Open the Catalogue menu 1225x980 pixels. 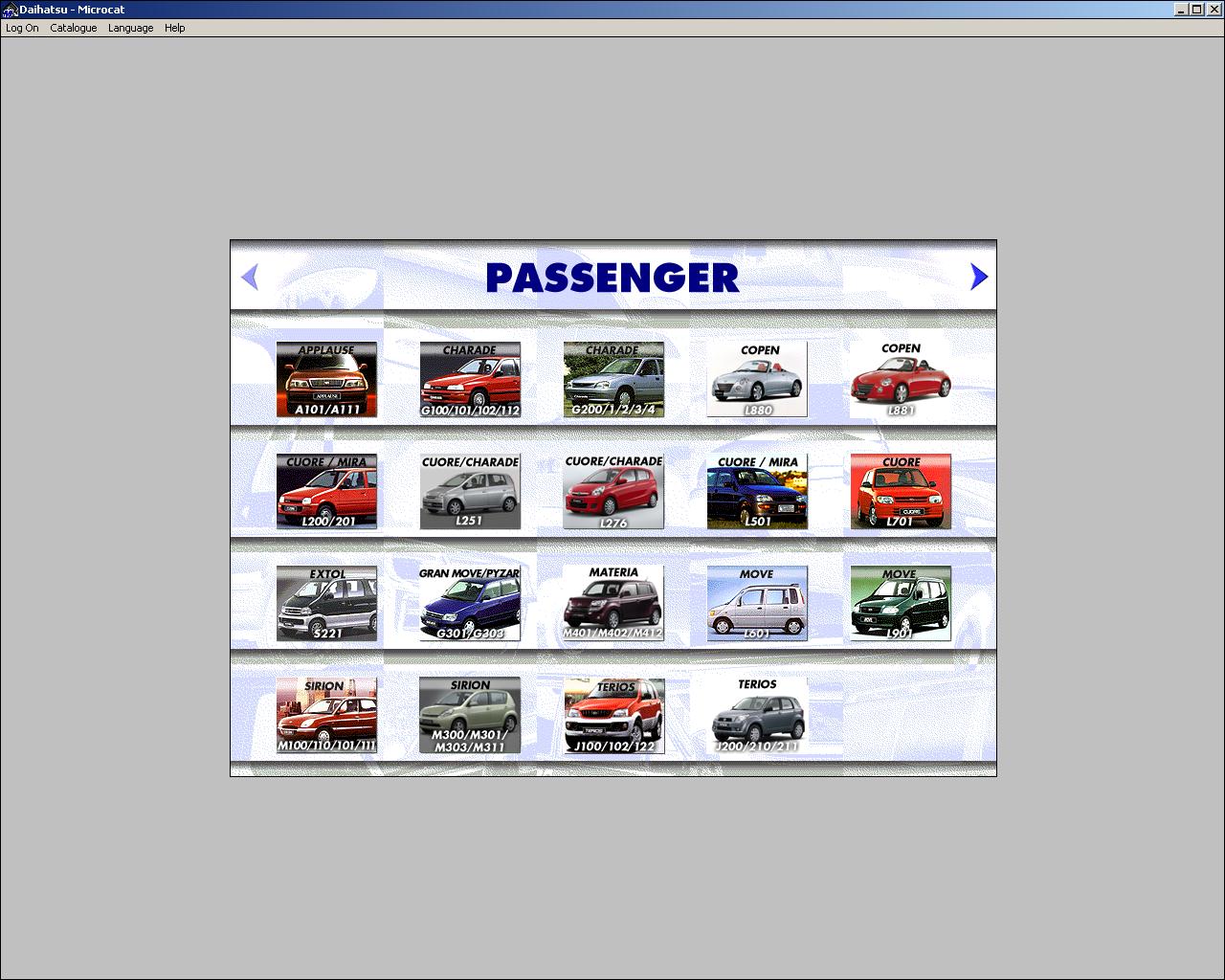click(x=73, y=28)
